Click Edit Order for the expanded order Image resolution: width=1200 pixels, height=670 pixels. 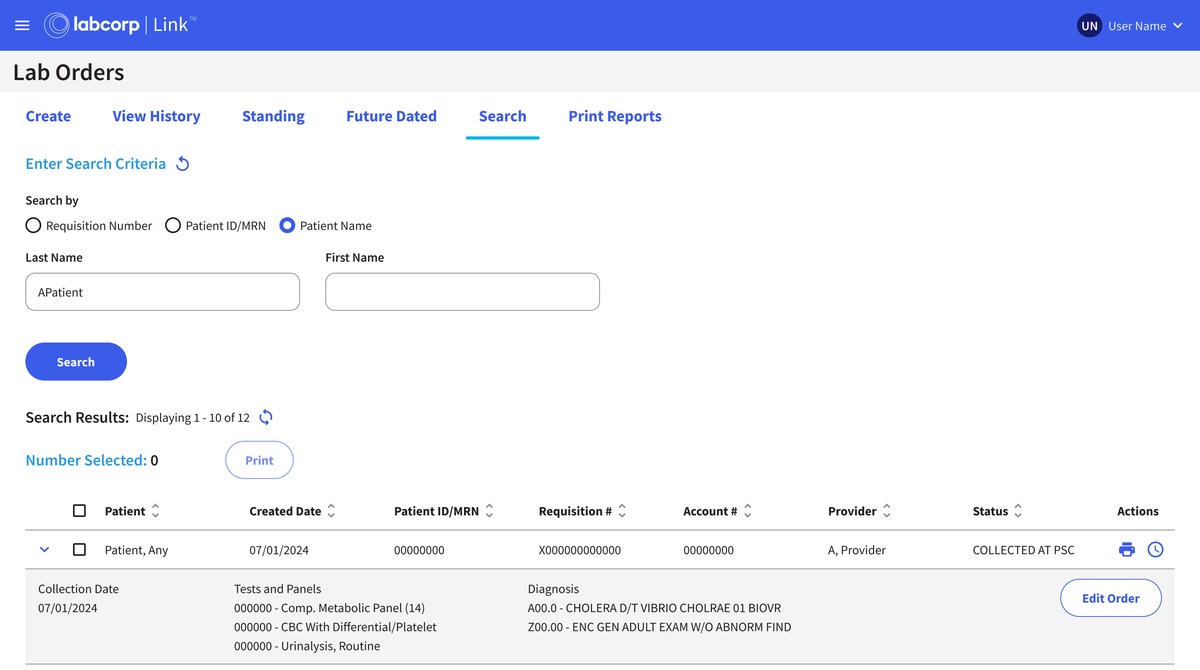pos(1110,597)
